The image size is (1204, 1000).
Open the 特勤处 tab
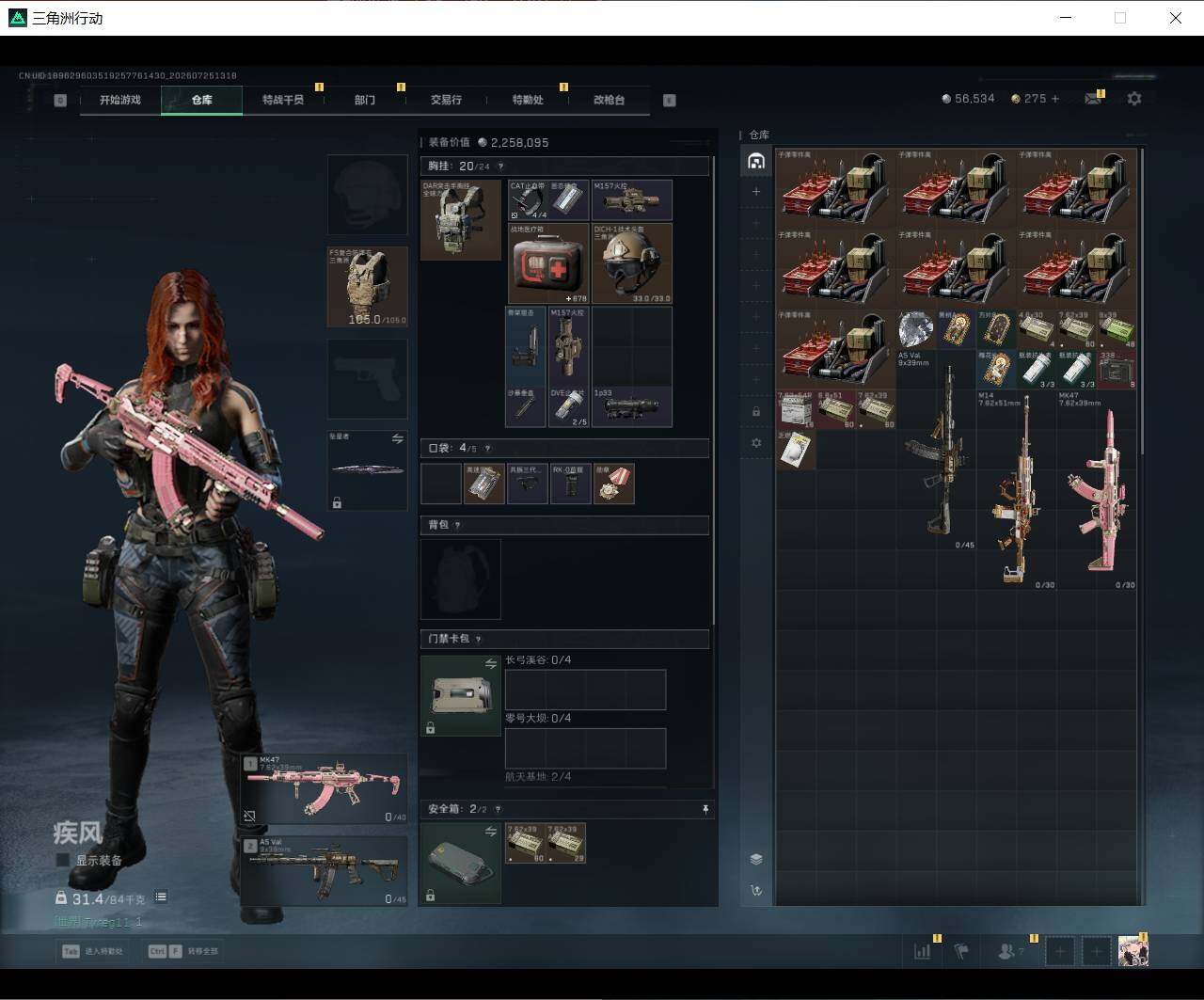point(528,100)
